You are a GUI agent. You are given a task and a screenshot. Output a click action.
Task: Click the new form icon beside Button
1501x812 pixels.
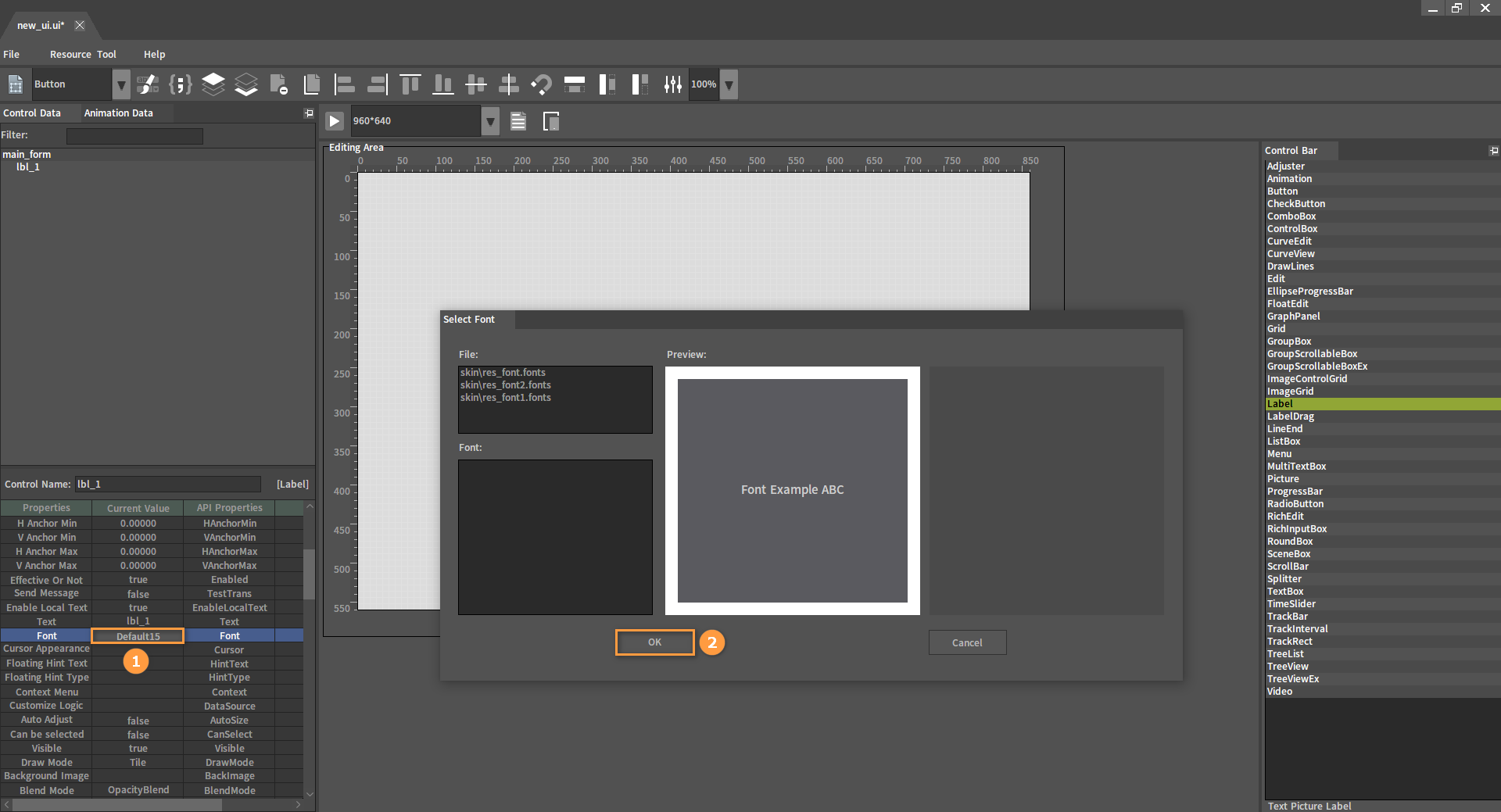(16, 84)
